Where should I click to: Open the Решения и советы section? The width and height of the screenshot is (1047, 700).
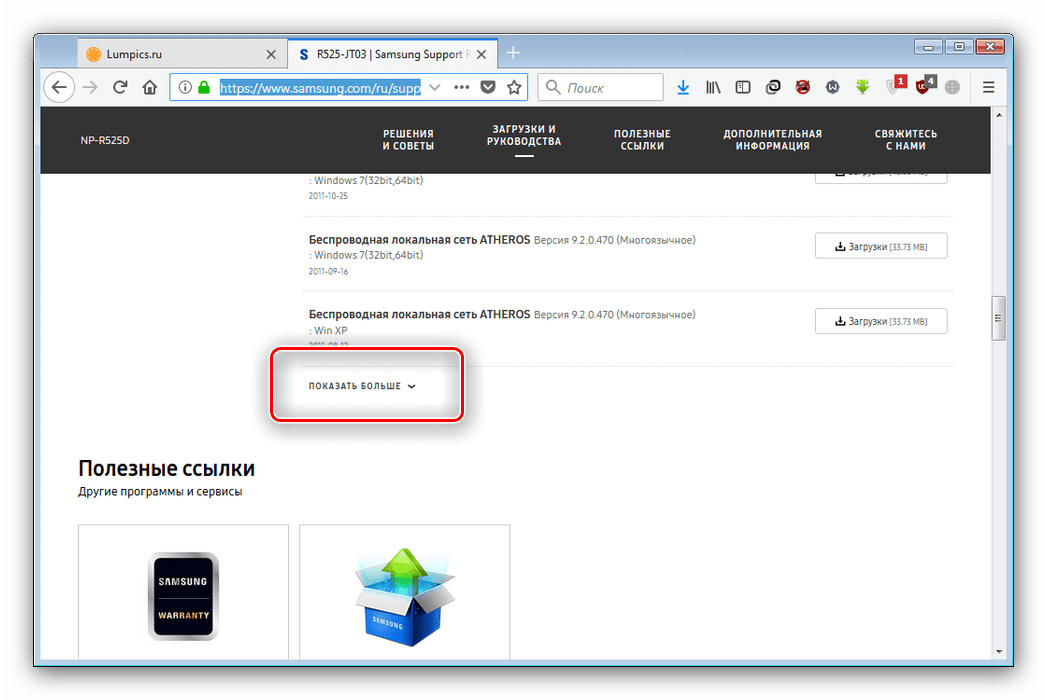(408, 140)
